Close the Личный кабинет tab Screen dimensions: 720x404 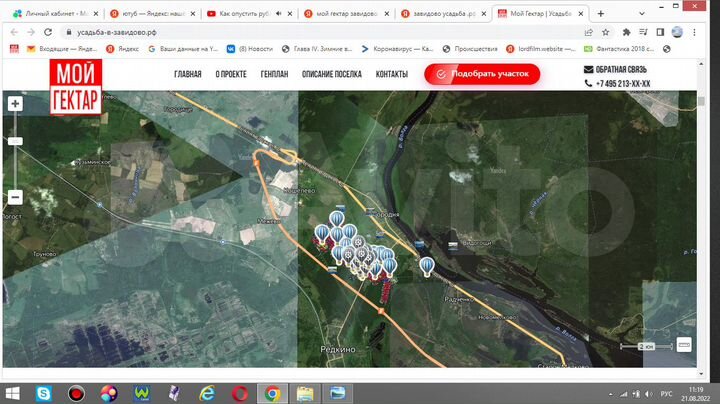coord(96,14)
